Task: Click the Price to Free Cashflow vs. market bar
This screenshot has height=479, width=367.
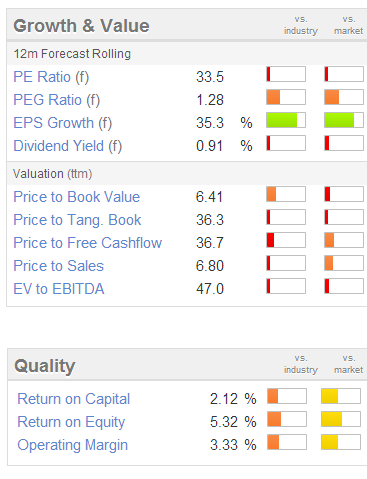Action: pos(344,240)
